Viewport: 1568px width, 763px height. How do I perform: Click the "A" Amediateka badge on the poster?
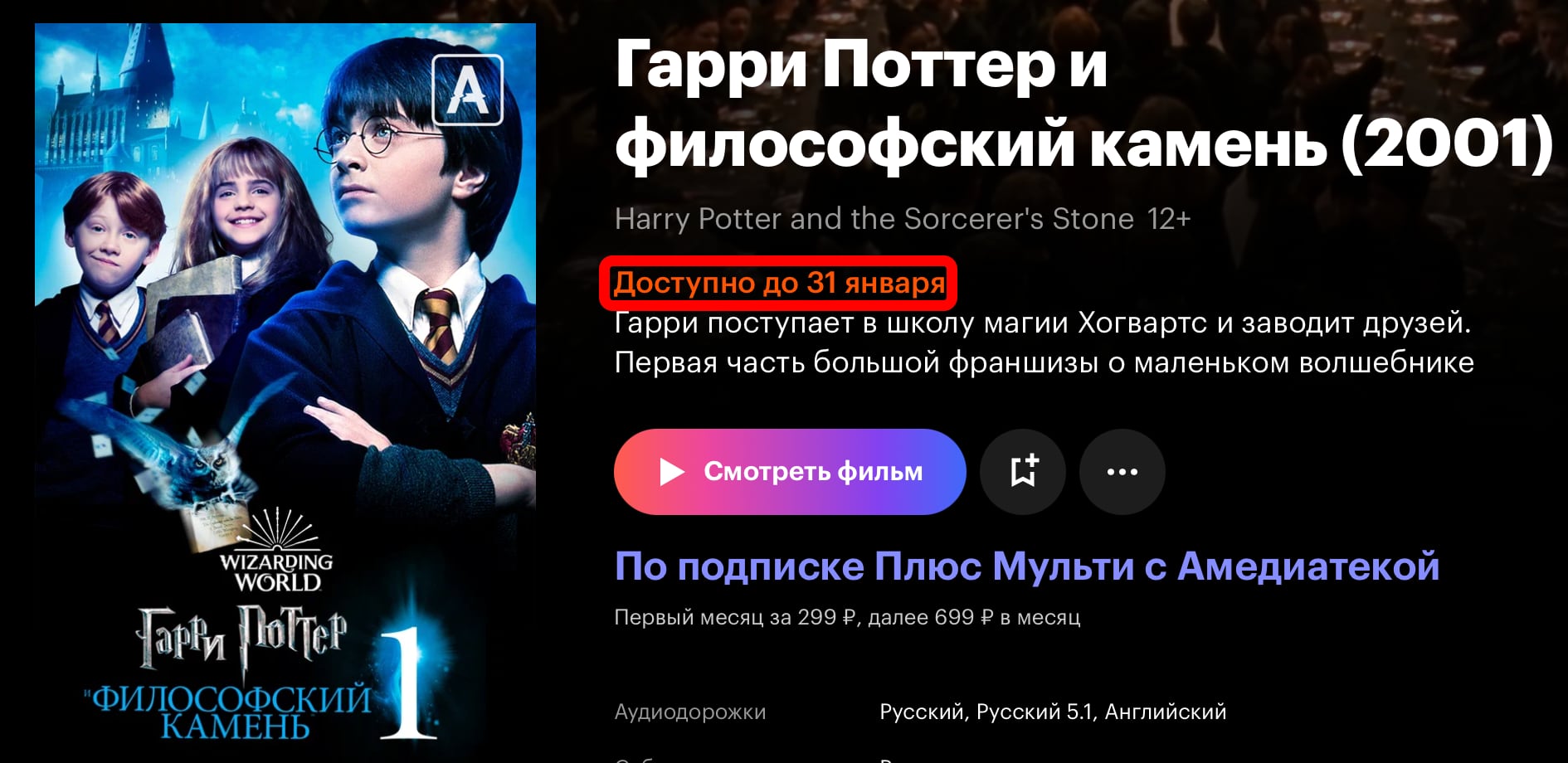(468, 90)
